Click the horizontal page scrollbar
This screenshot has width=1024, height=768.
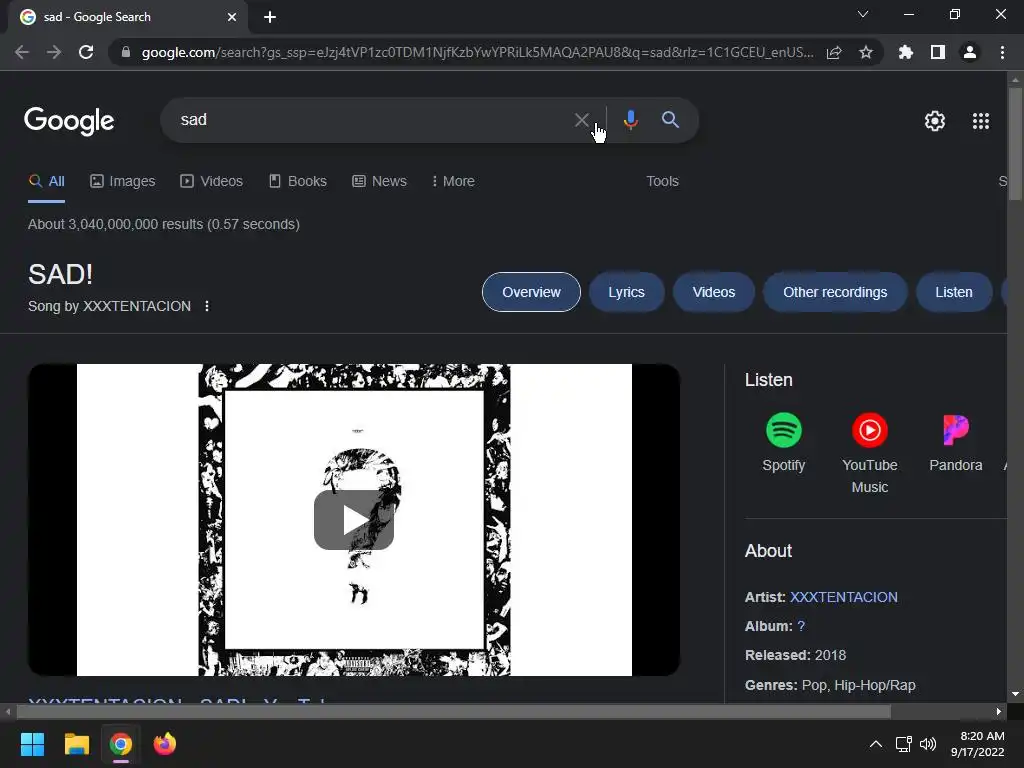[x=453, y=711]
